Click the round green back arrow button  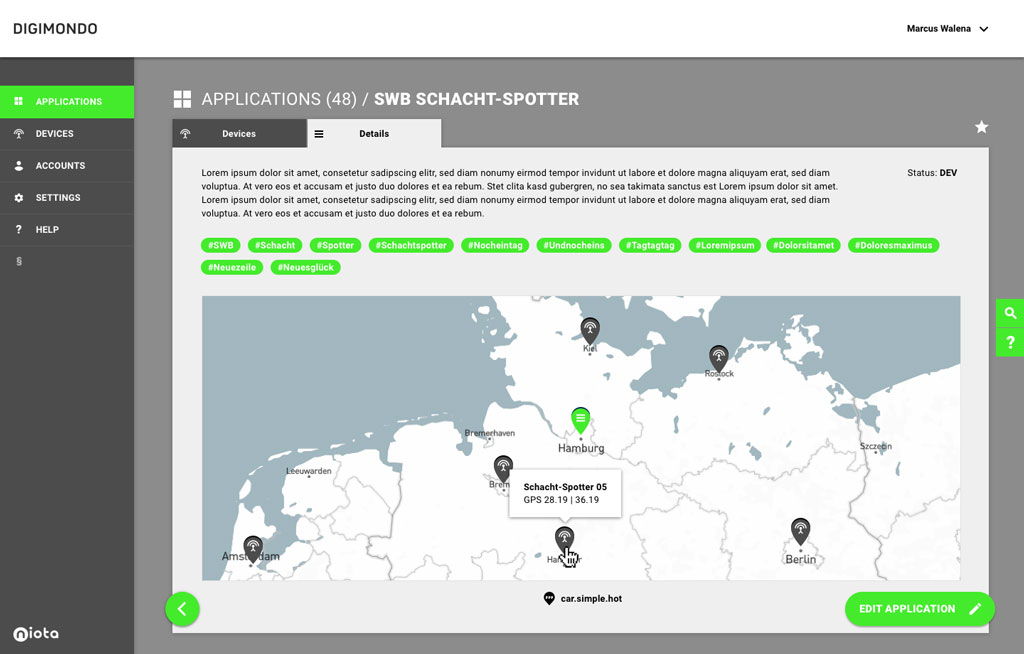[x=182, y=609]
